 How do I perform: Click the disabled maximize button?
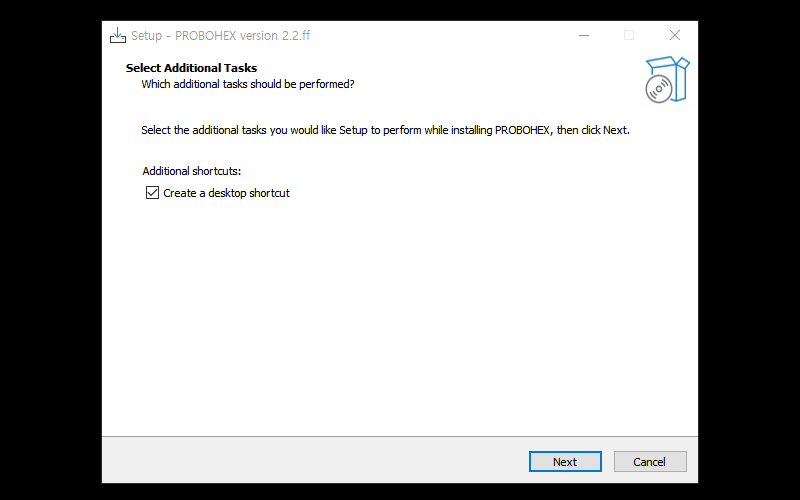[629, 35]
